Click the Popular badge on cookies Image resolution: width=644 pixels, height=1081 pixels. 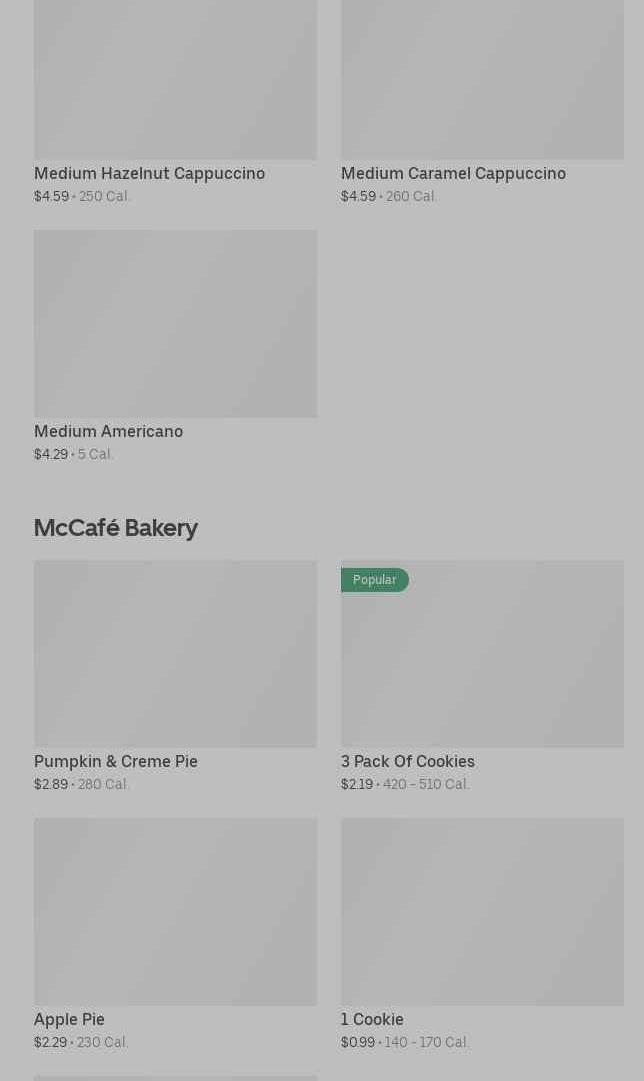point(374,580)
